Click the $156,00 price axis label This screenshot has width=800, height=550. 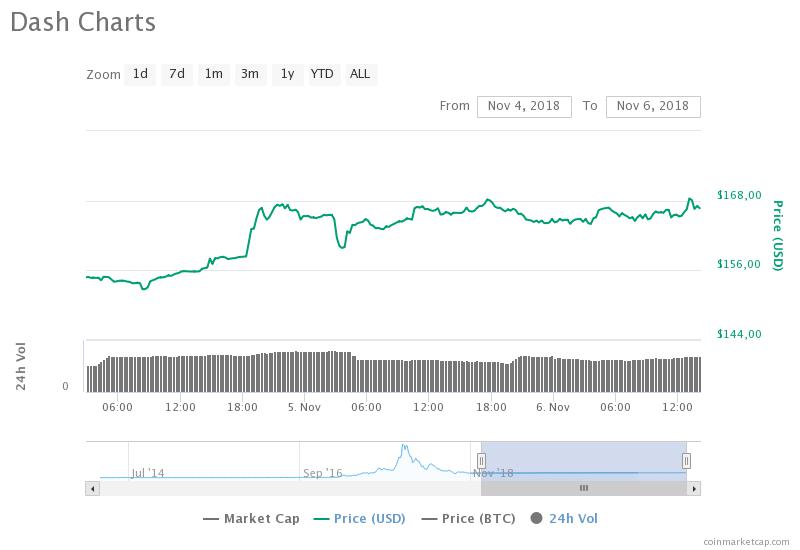click(x=739, y=264)
